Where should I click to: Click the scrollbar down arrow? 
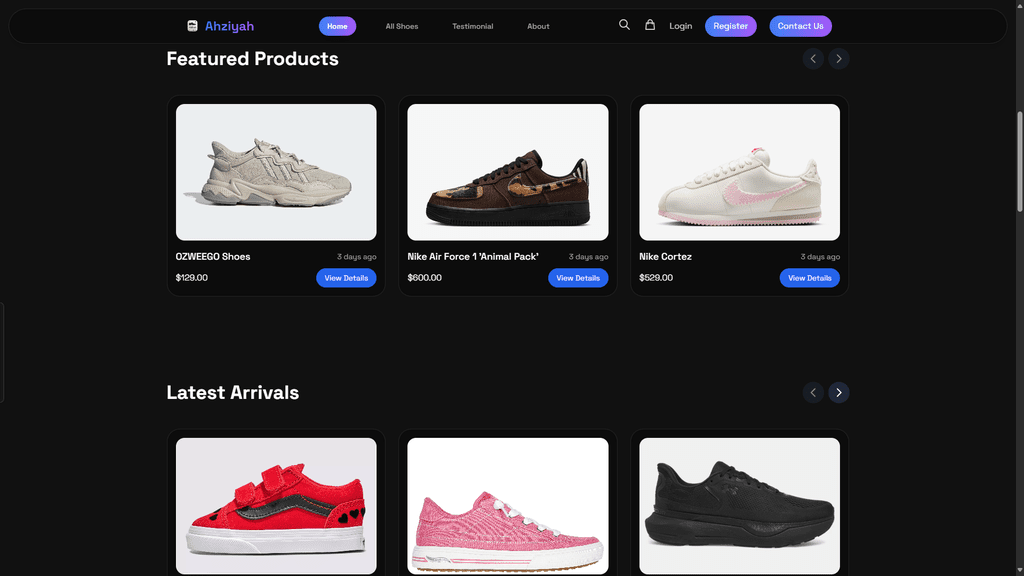point(1019,571)
